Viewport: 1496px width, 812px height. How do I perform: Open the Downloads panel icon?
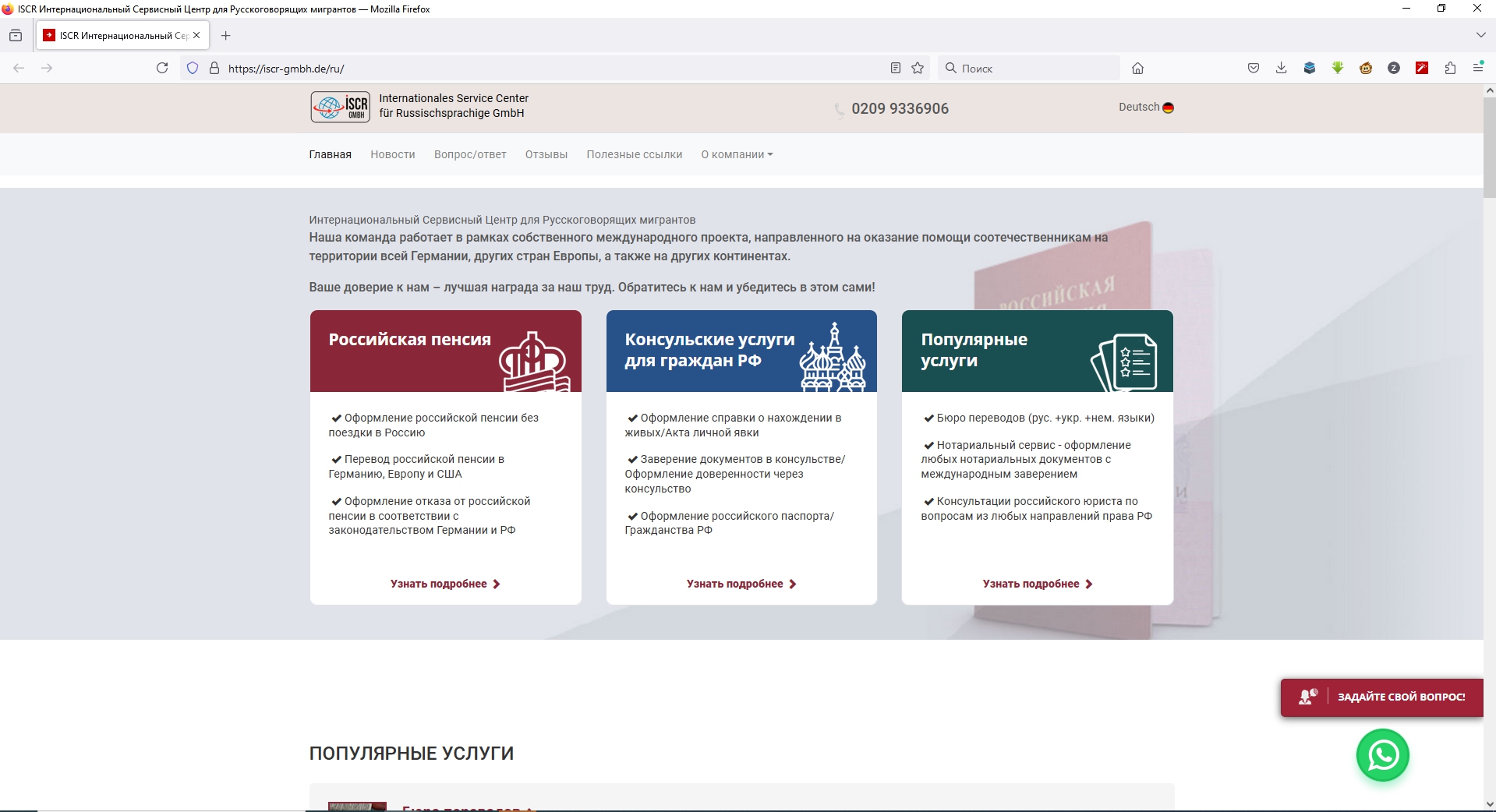1282,68
